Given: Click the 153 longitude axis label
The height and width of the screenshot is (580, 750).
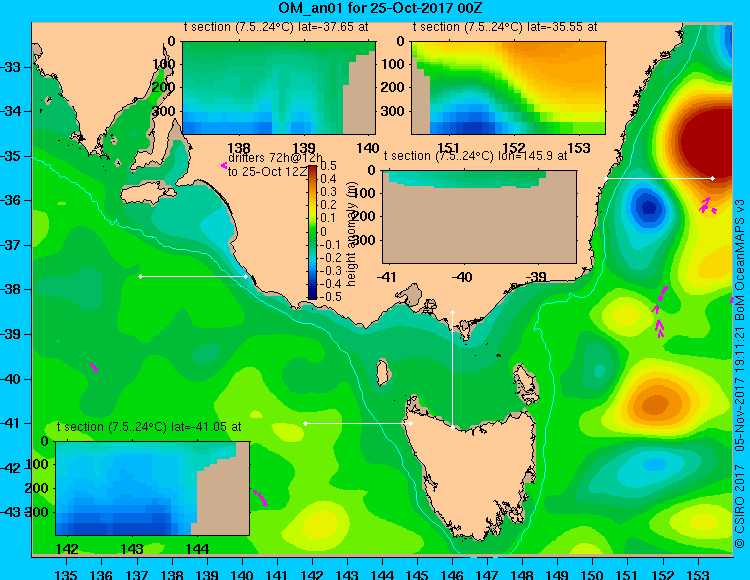Looking at the screenshot, I should [698, 575].
